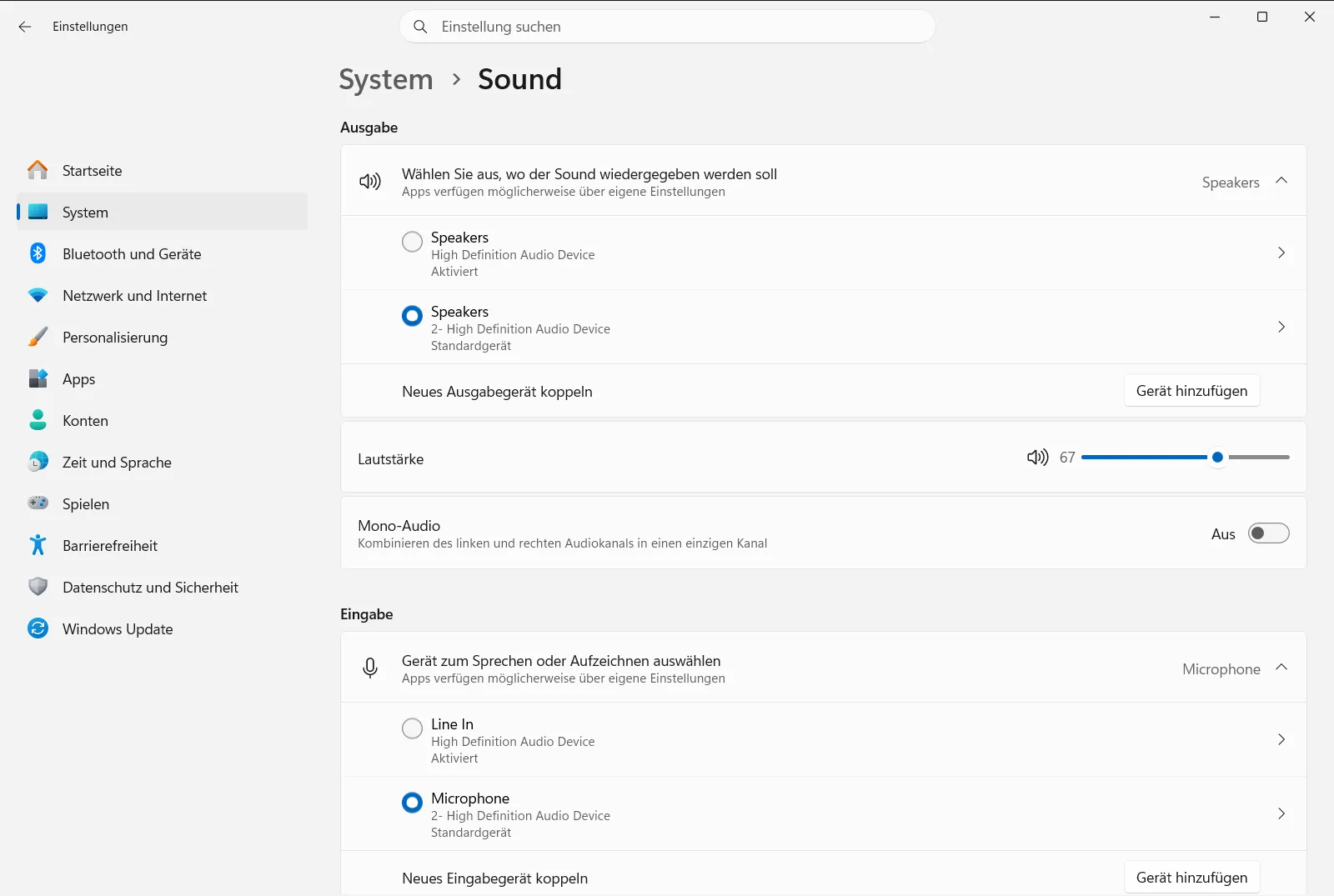
Task: Click the Barrierefreiheit accessibility icon
Action: coord(38,545)
